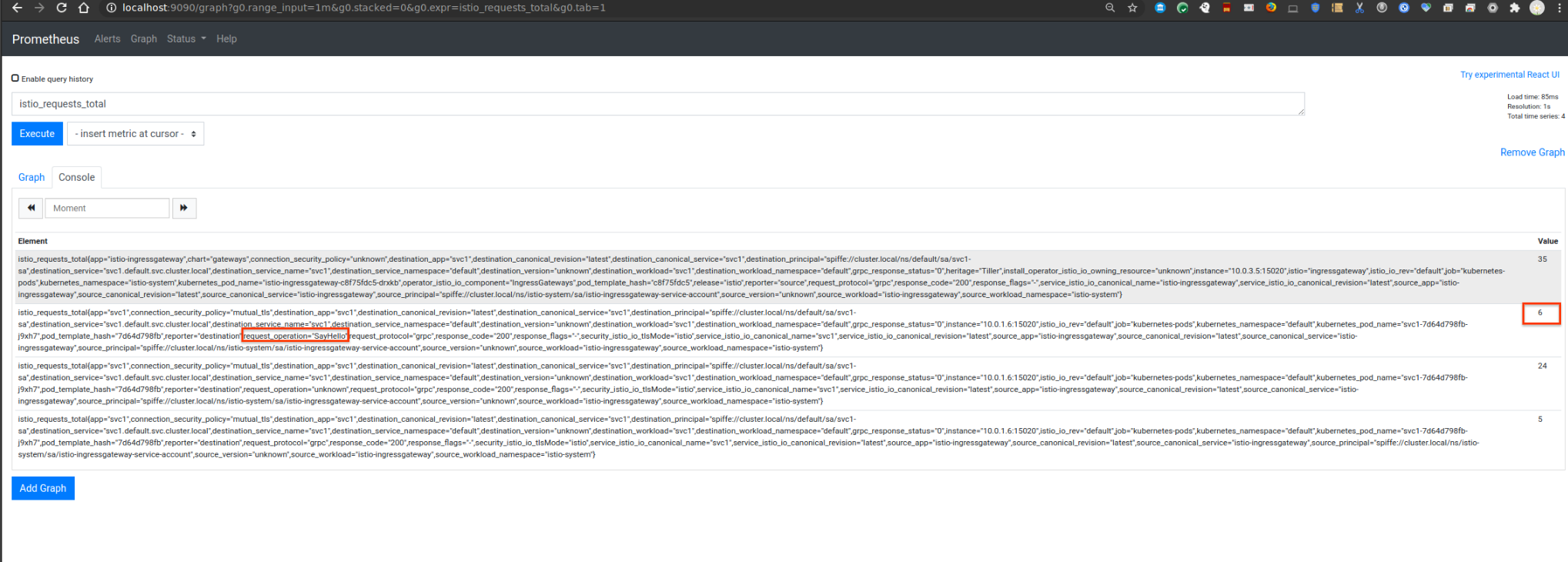1568x562 pixels.
Task: Click the Prometheus brand link
Action: click(45, 39)
